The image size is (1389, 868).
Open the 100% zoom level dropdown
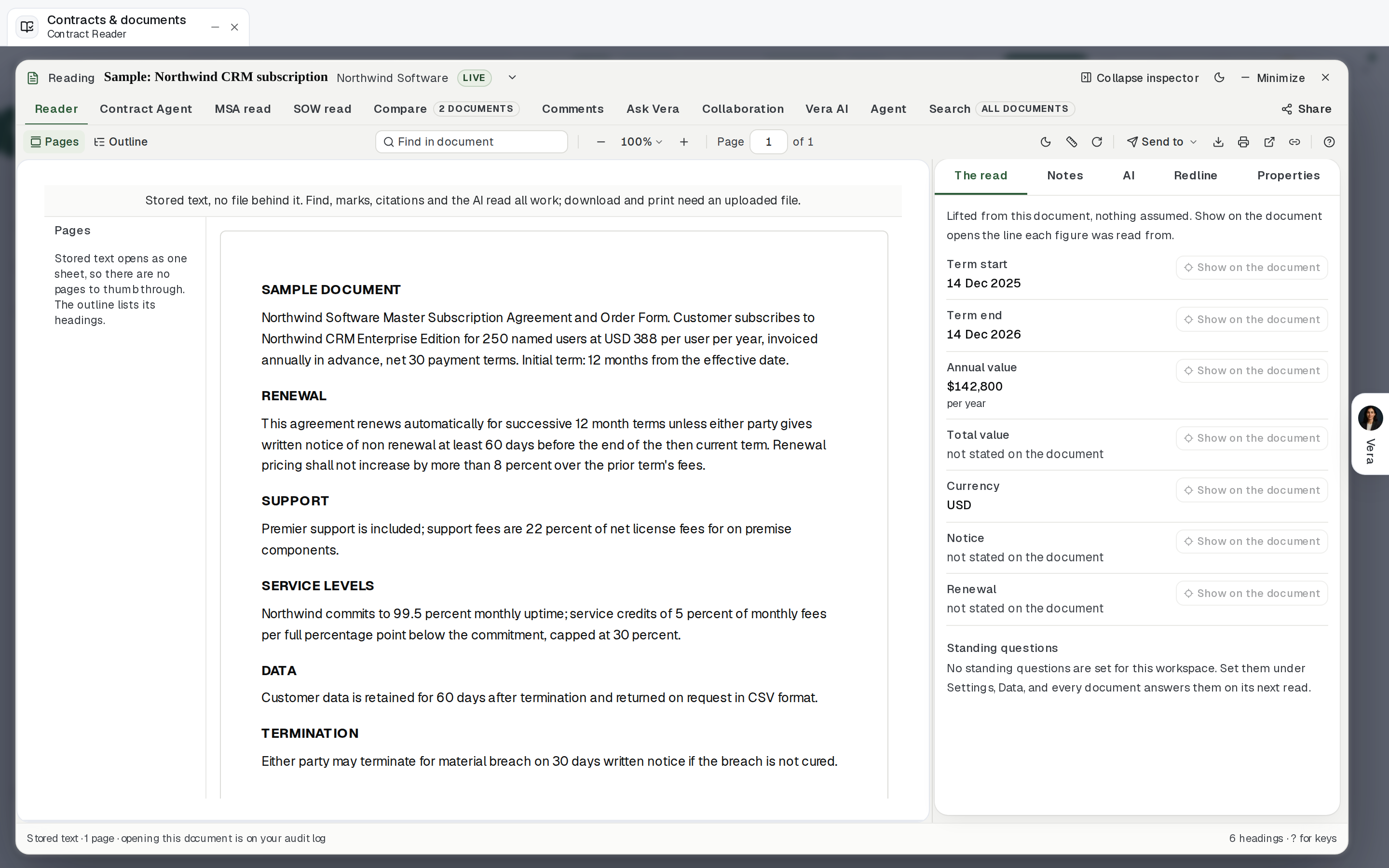pyautogui.click(x=642, y=142)
